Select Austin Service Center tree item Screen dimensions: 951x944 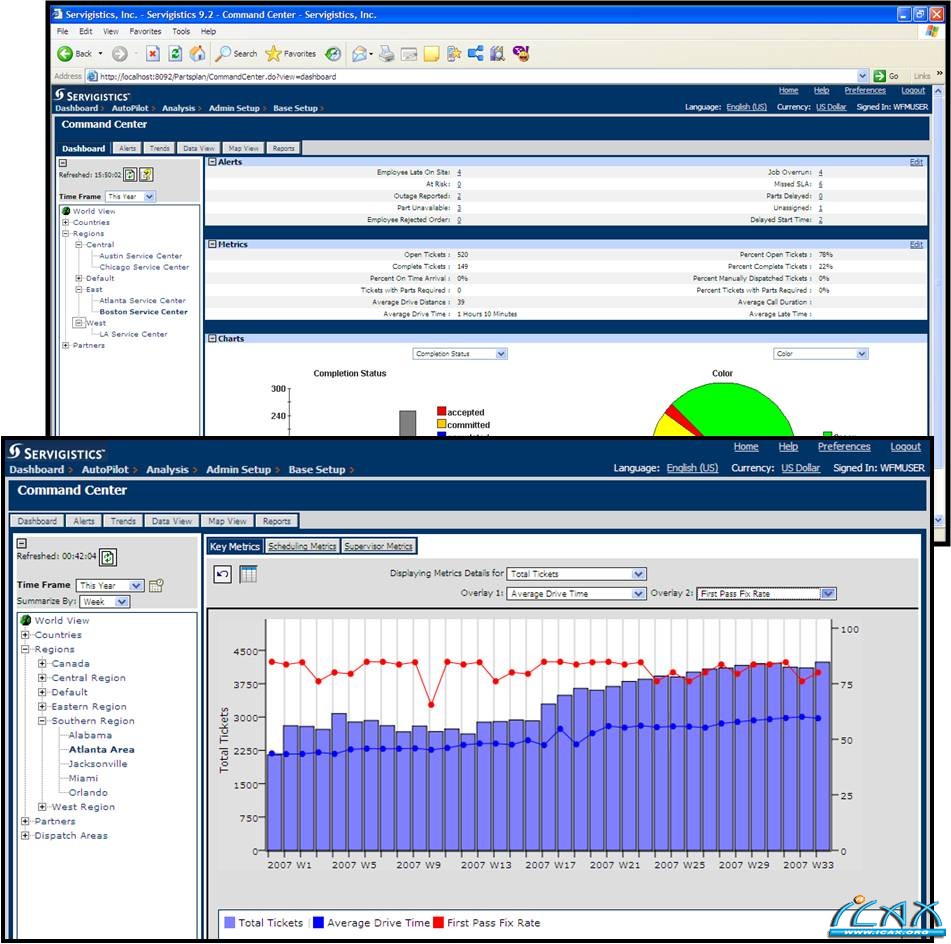141,256
